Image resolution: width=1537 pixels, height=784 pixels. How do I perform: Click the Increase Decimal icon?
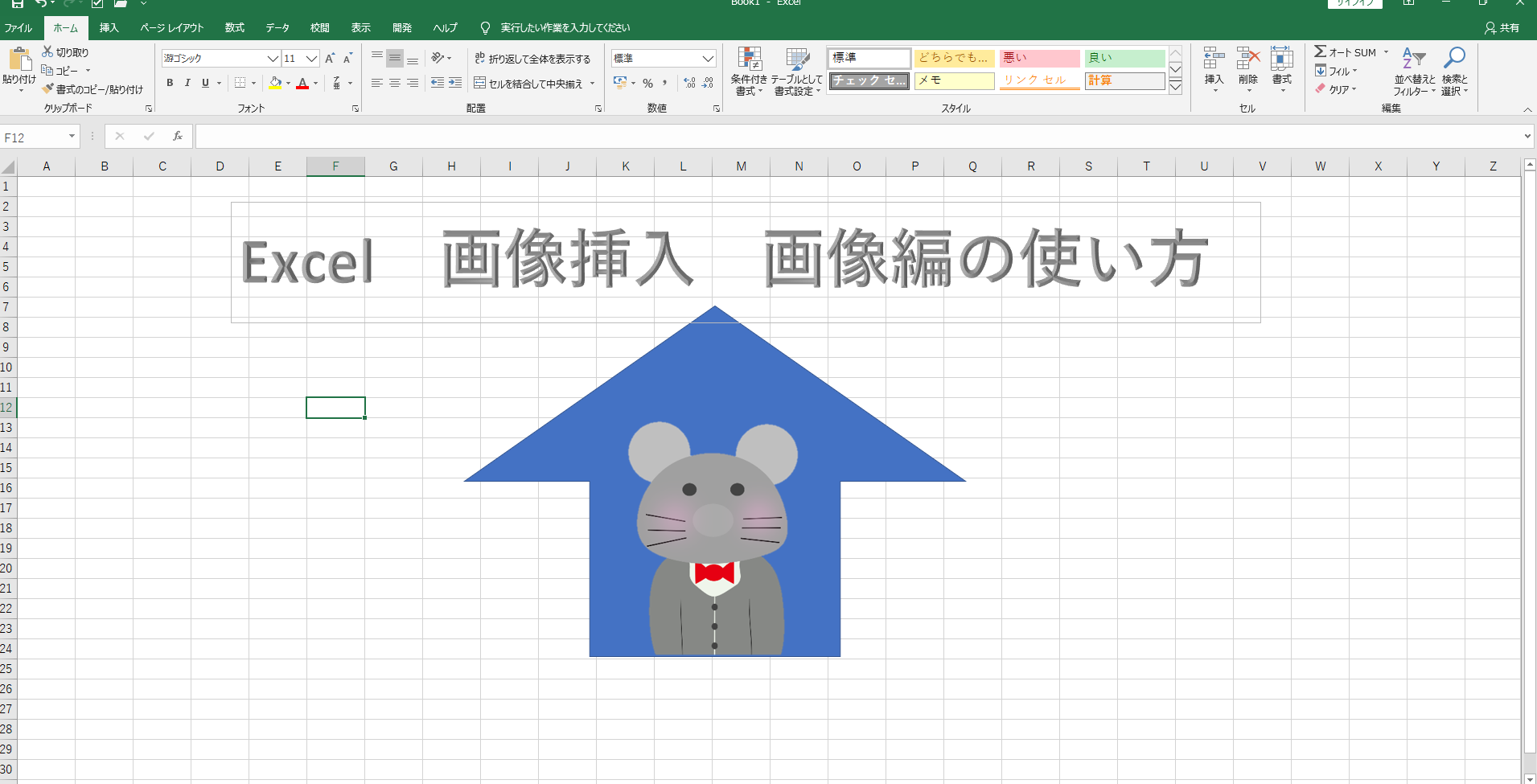point(690,83)
